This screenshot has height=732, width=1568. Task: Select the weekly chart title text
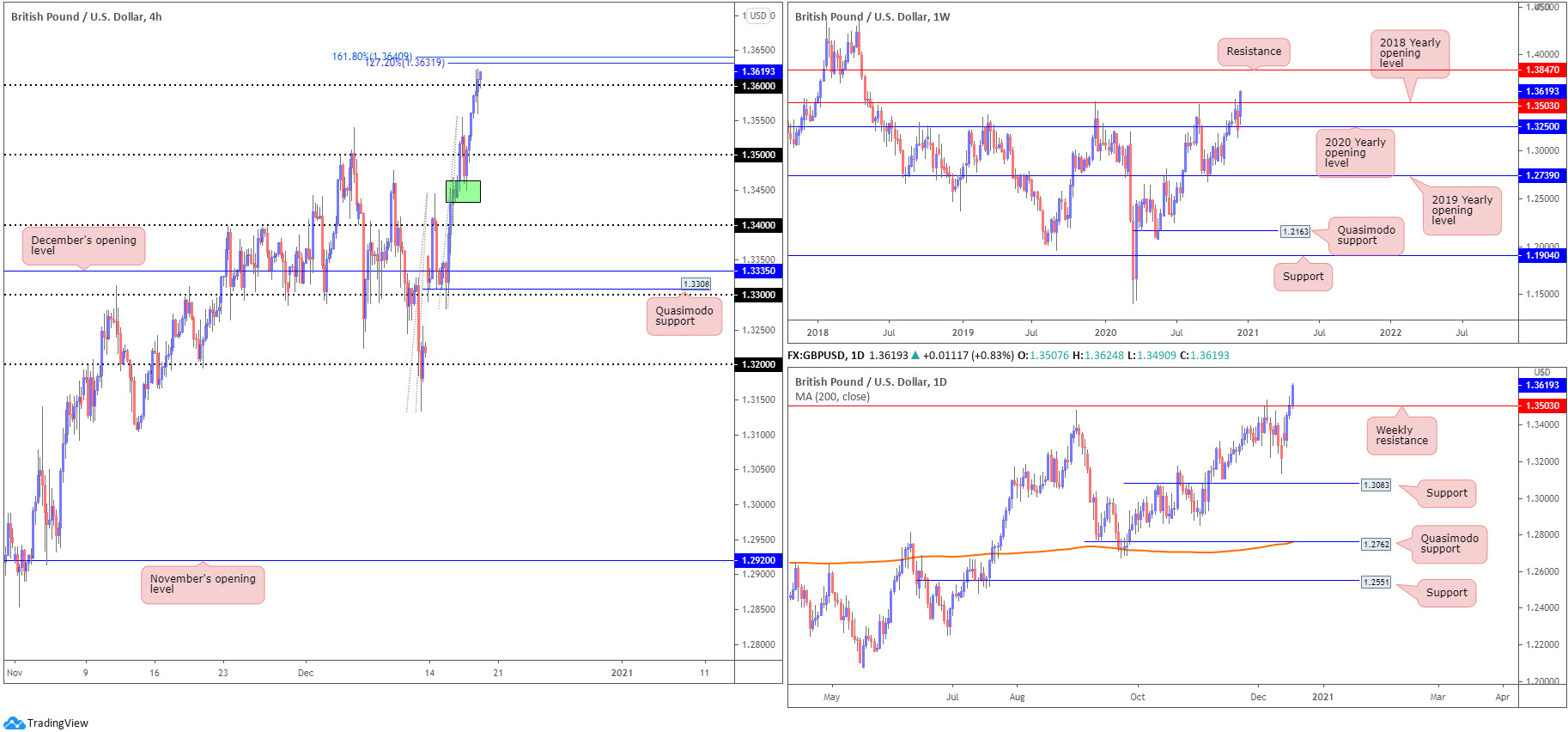coord(872,16)
